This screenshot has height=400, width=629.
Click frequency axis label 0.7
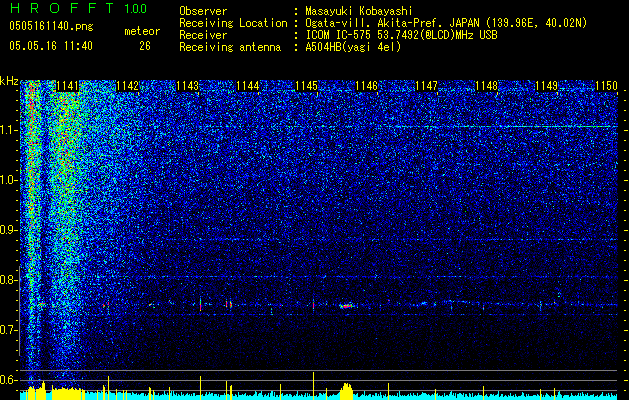tap(8, 330)
